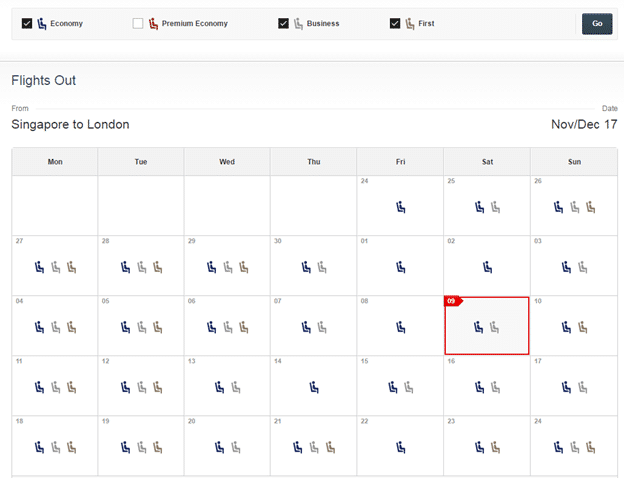Click the brown First seat icon in filter bar
Image resolution: width=624 pixels, height=478 pixels.
point(410,24)
